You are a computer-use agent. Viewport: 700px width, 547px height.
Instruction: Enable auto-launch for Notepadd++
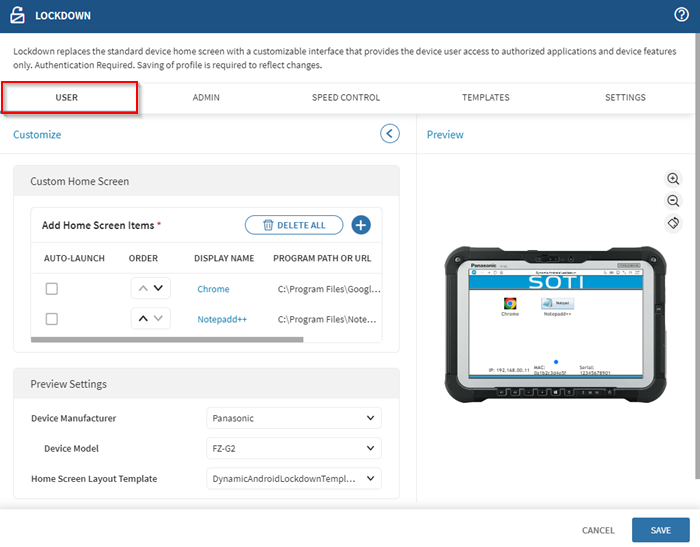pyautogui.click(x=52, y=319)
